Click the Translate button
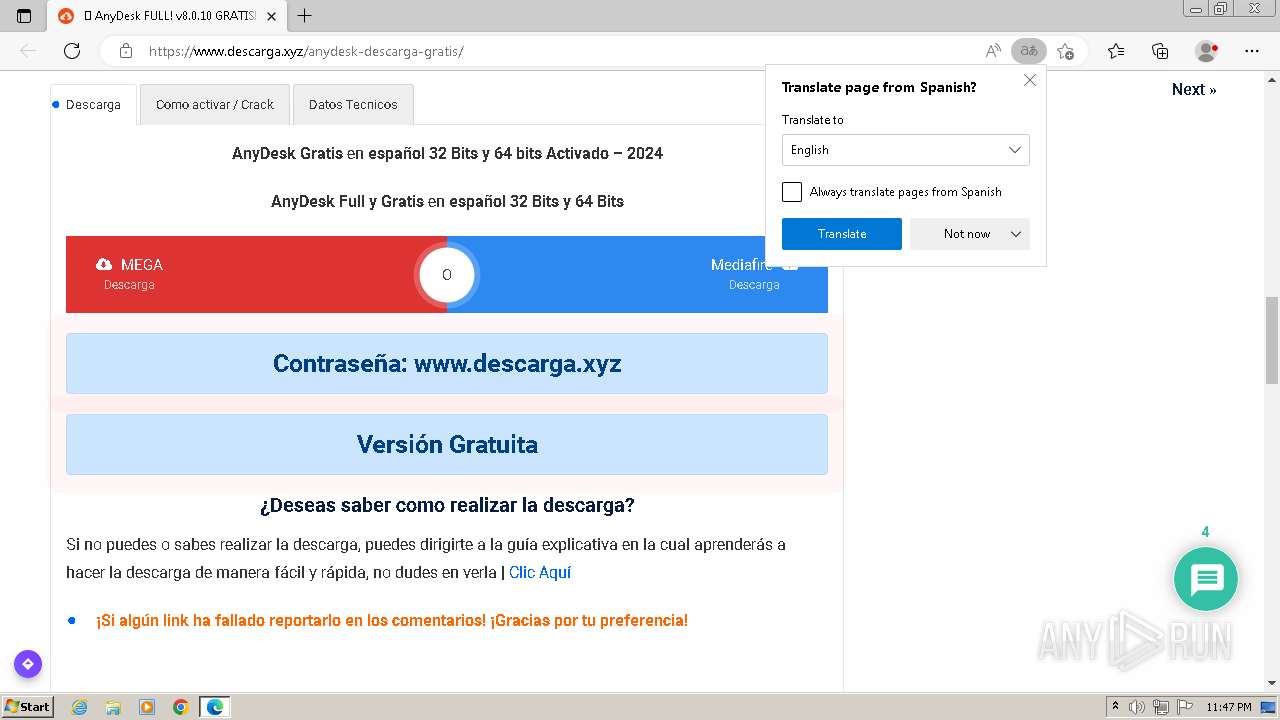 (x=842, y=234)
